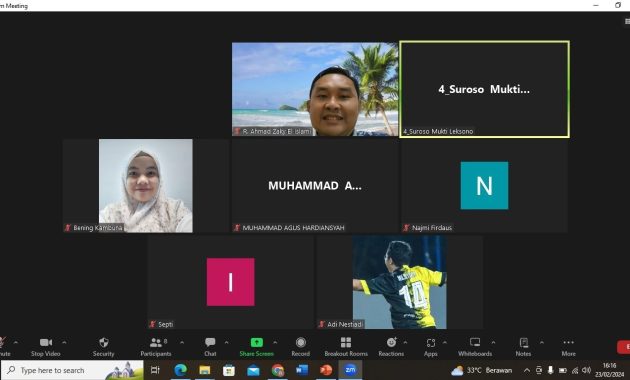Show hidden system tray icons

(x=527, y=370)
